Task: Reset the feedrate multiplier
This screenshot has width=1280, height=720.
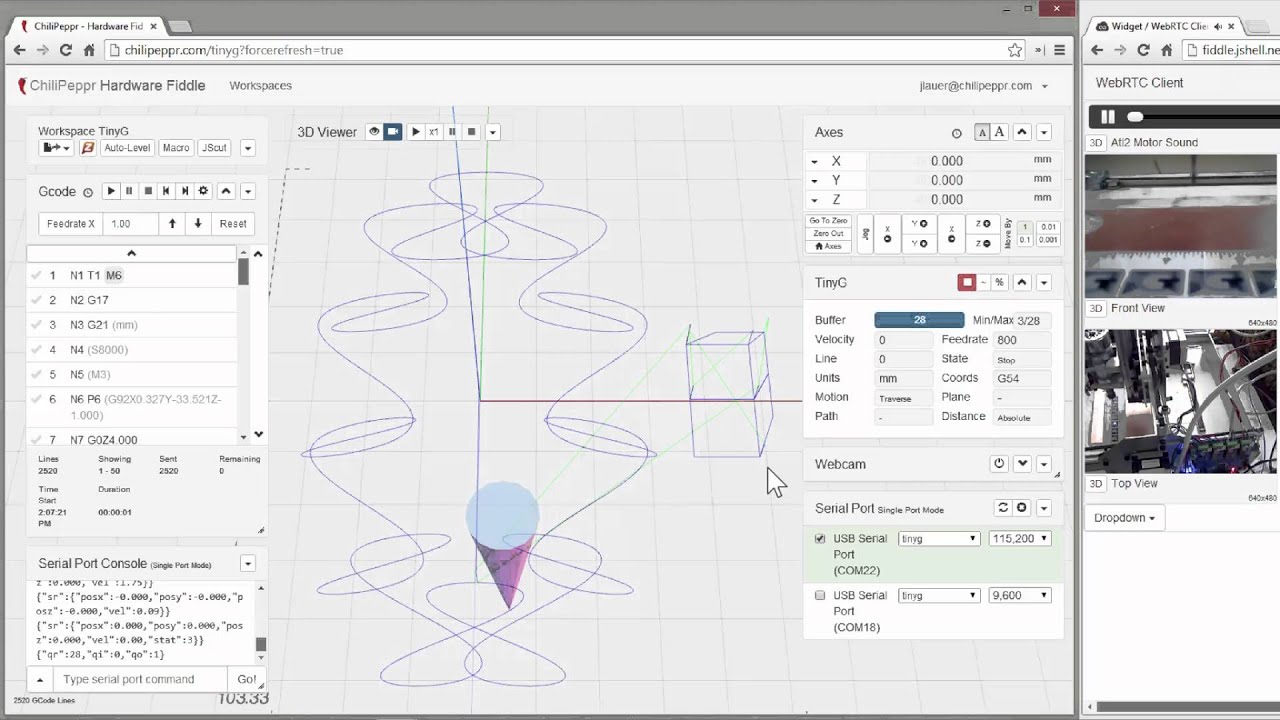Action: tap(233, 224)
